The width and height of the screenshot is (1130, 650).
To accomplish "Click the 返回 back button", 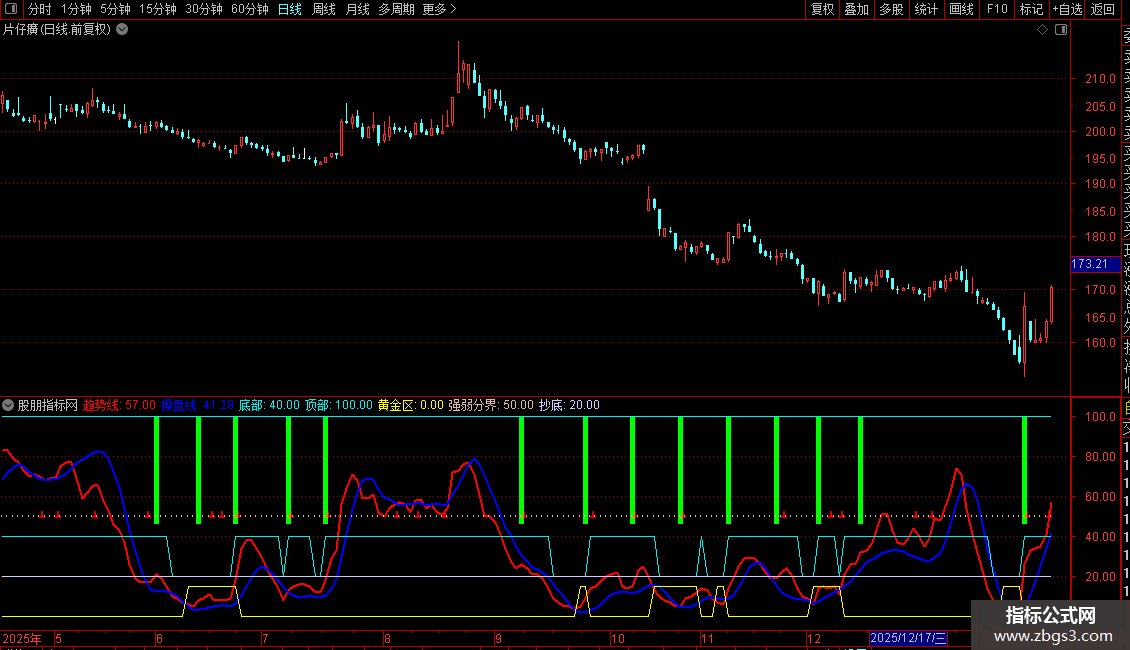I will coord(1102,9).
